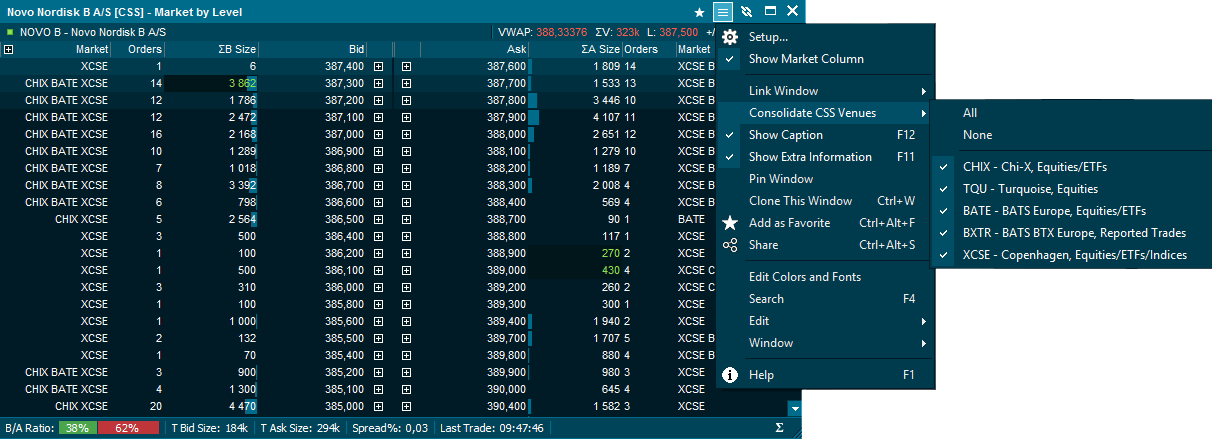Open the Edit submenu
The width and height of the screenshot is (1212, 439).
[x=826, y=321]
